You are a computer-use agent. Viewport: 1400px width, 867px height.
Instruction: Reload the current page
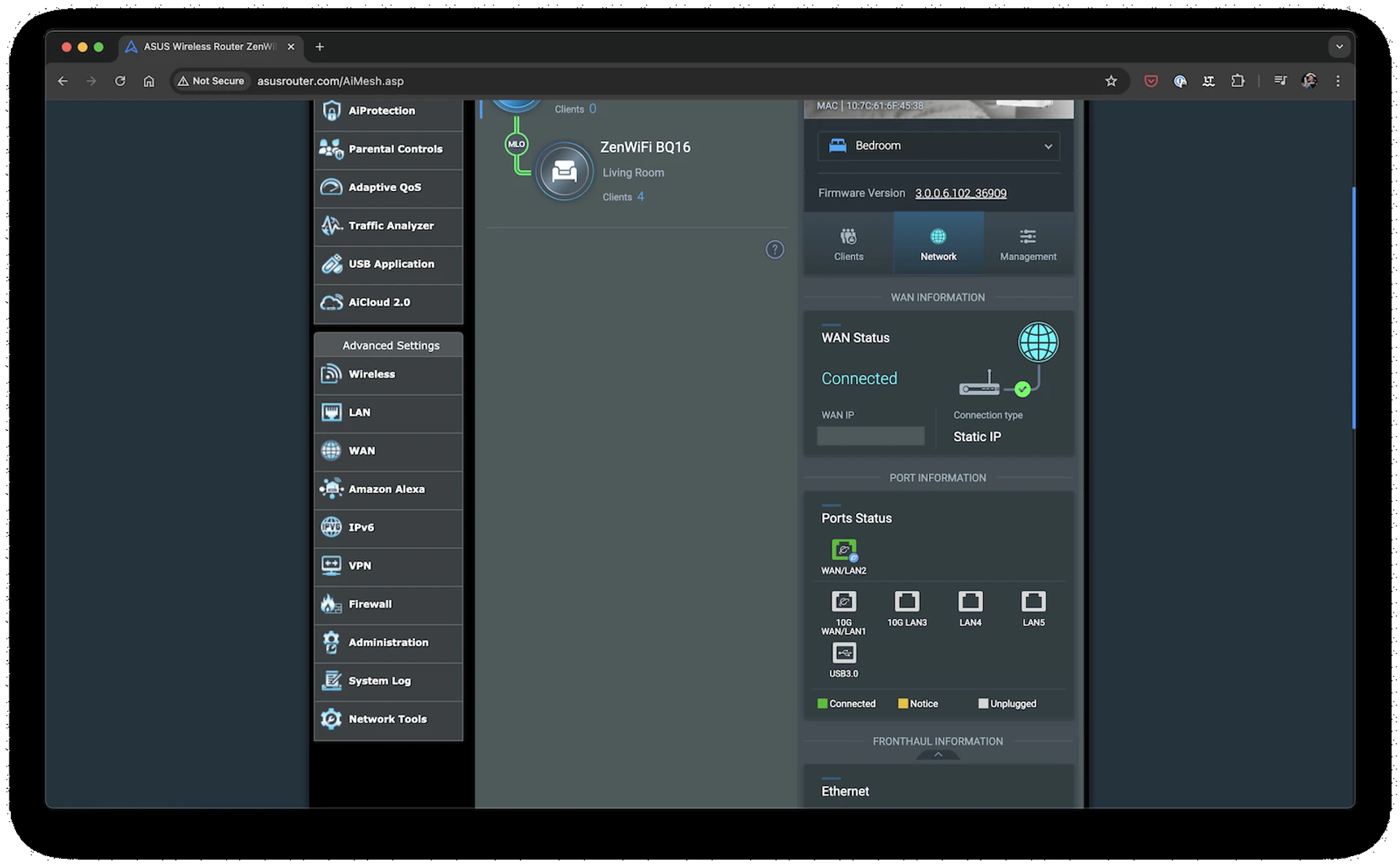pyautogui.click(x=120, y=81)
